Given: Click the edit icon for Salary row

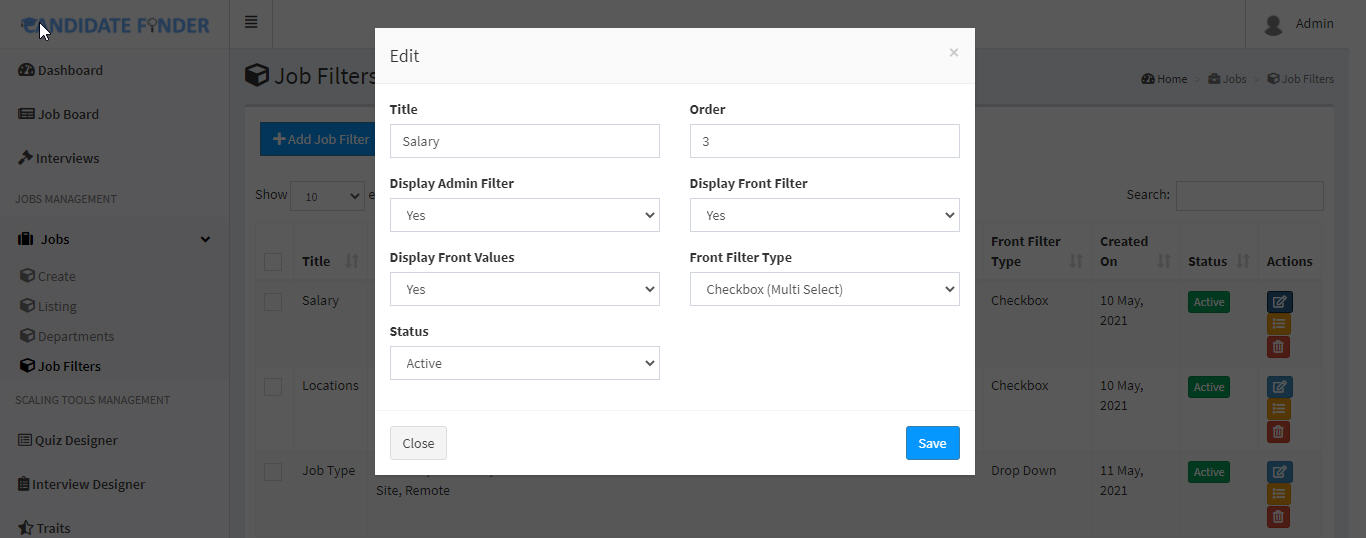Looking at the screenshot, I should (1279, 302).
